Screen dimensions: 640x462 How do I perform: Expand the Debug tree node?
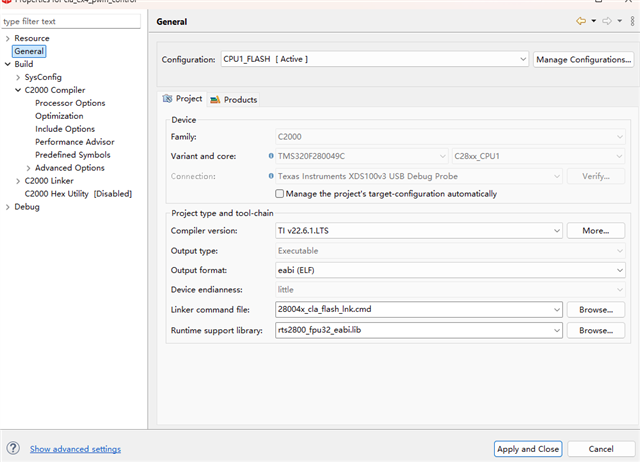point(8,207)
